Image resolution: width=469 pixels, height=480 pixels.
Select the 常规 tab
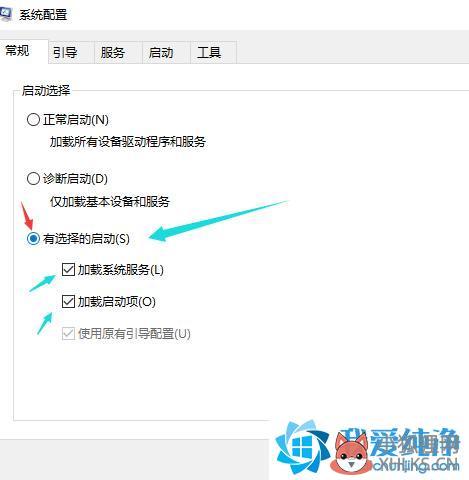point(17,51)
